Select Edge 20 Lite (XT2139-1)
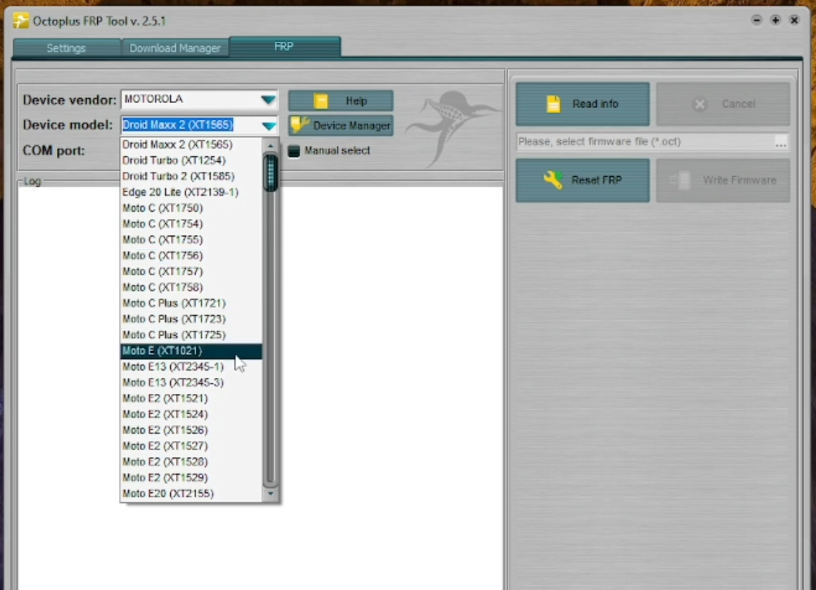816x590 pixels. point(191,192)
